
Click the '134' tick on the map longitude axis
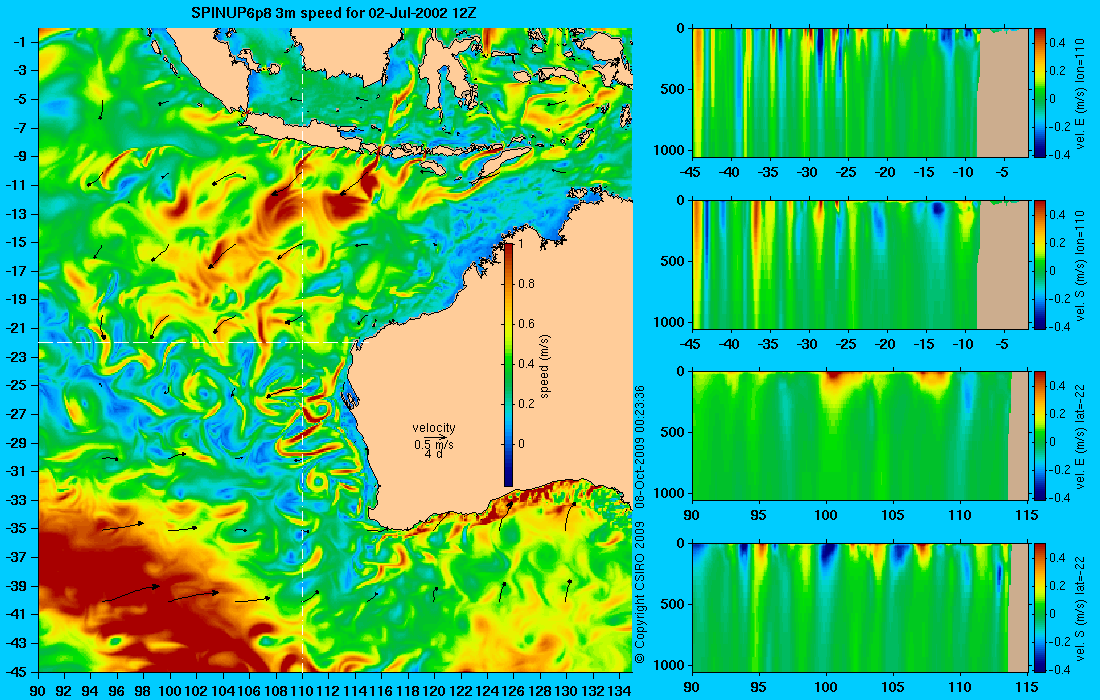tap(619, 690)
